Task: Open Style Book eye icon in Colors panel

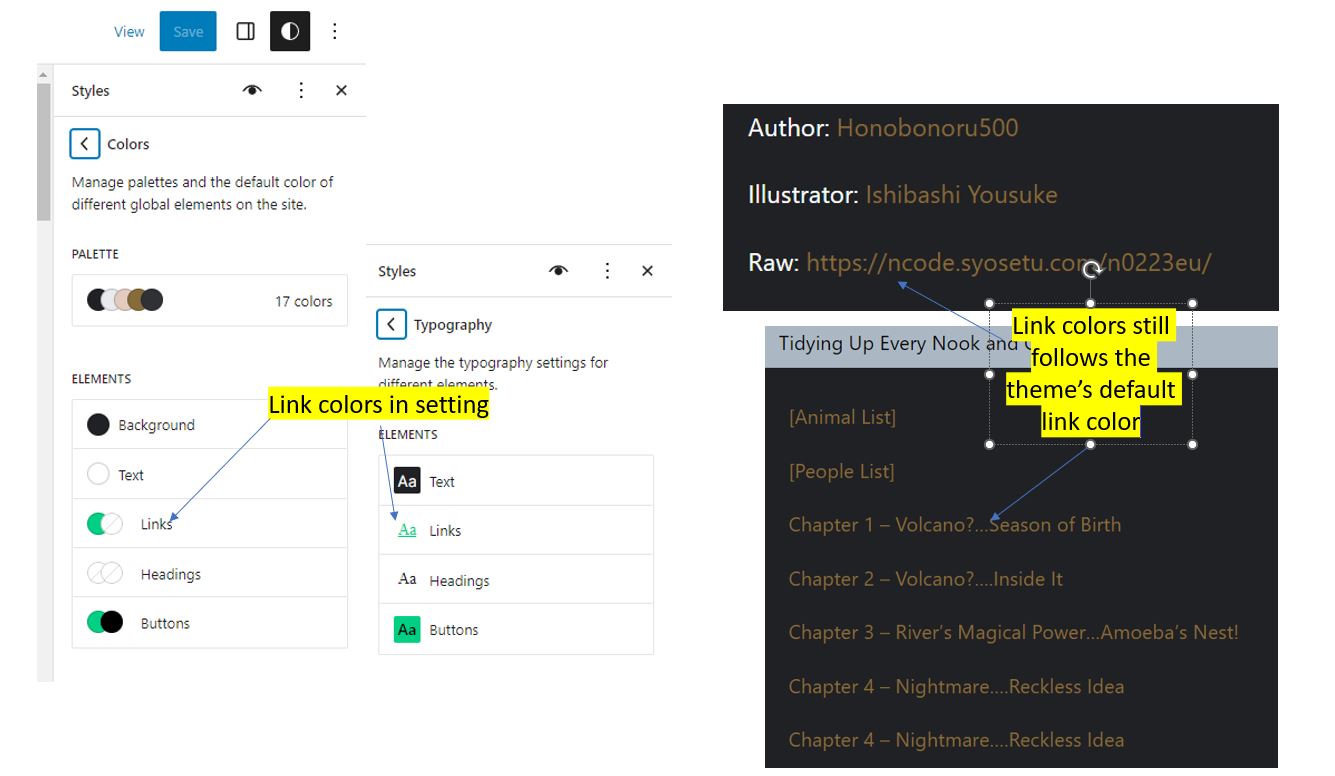Action: tap(252, 90)
